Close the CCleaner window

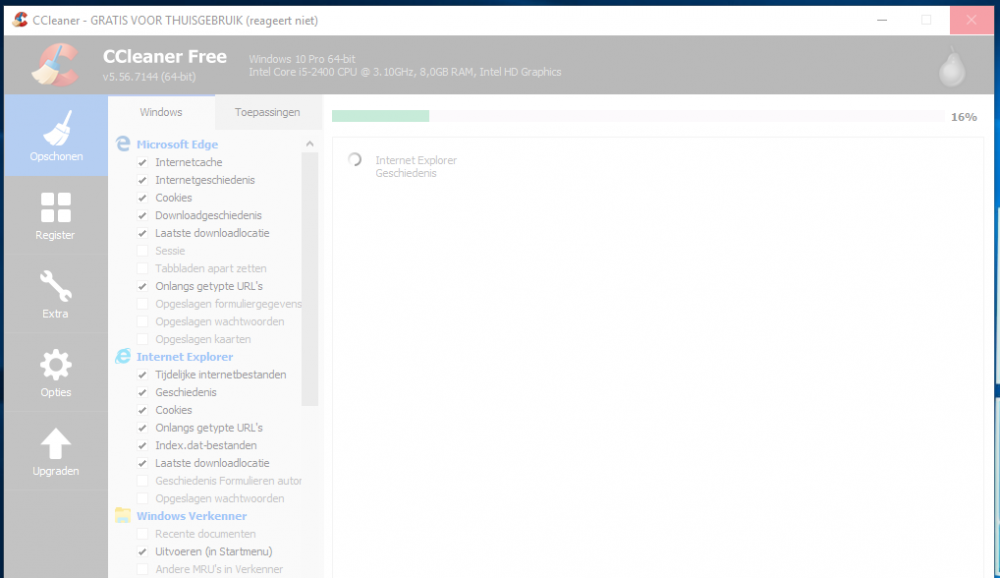pos(971,20)
